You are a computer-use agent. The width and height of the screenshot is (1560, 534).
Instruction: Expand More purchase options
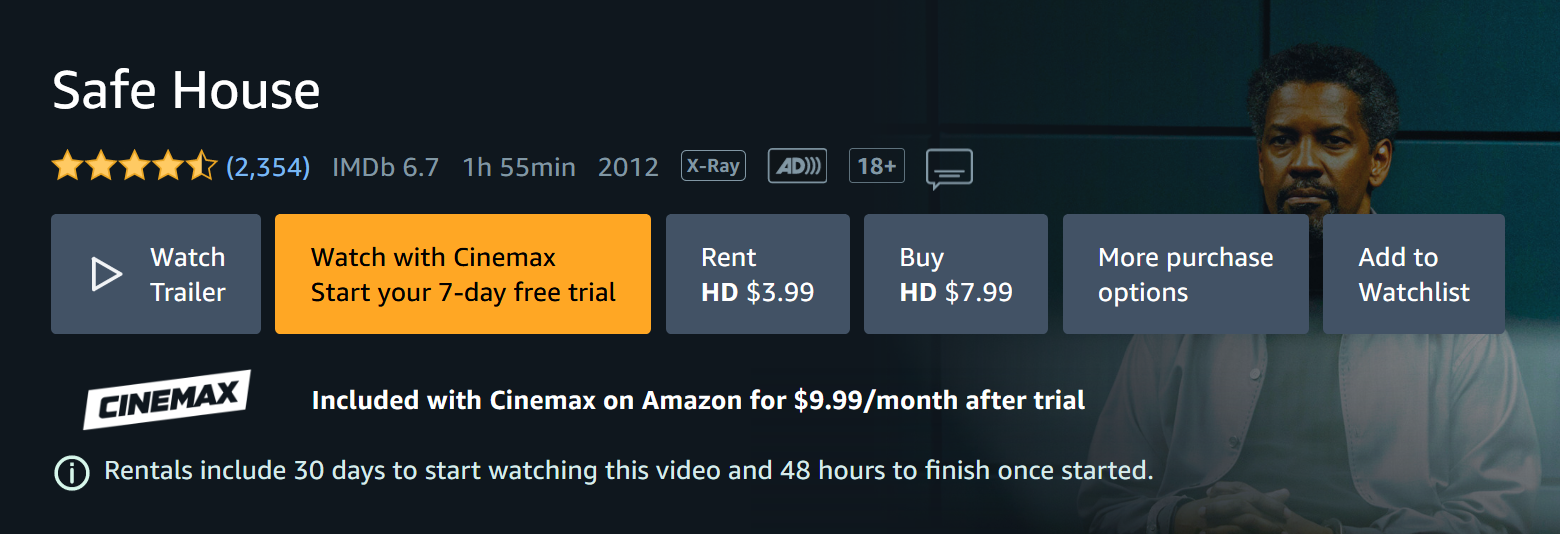click(x=1185, y=274)
